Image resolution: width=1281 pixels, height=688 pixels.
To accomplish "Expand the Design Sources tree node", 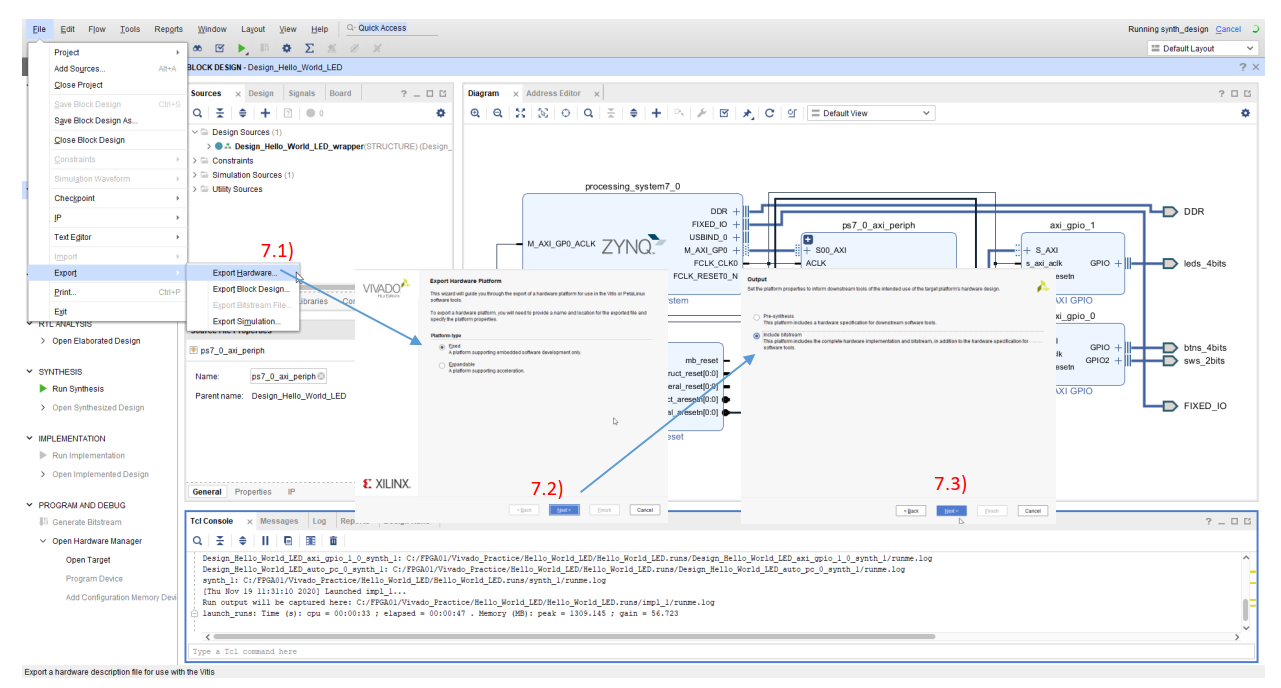I will (196, 132).
